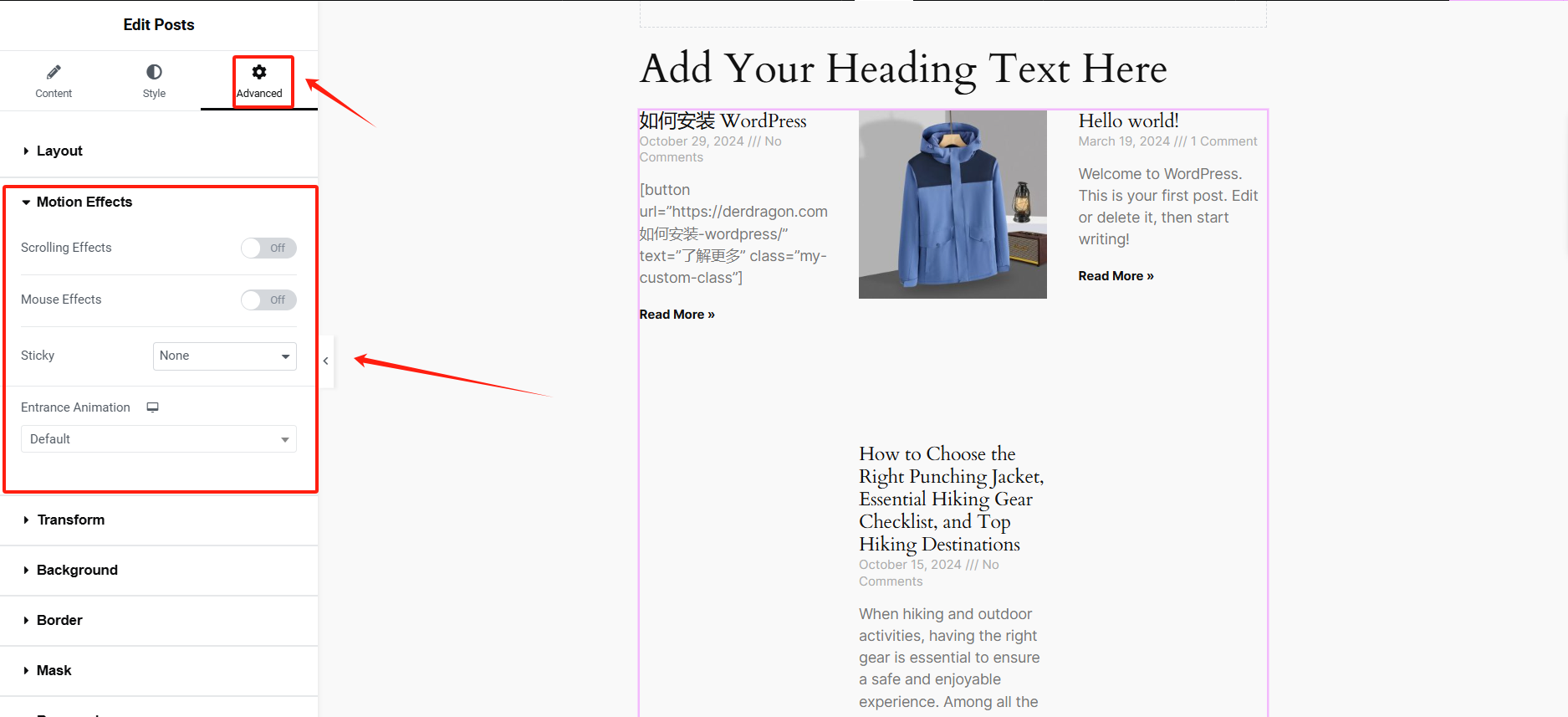
Task: Open the Sticky dropdown
Action: pyautogui.click(x=224, y=356)
